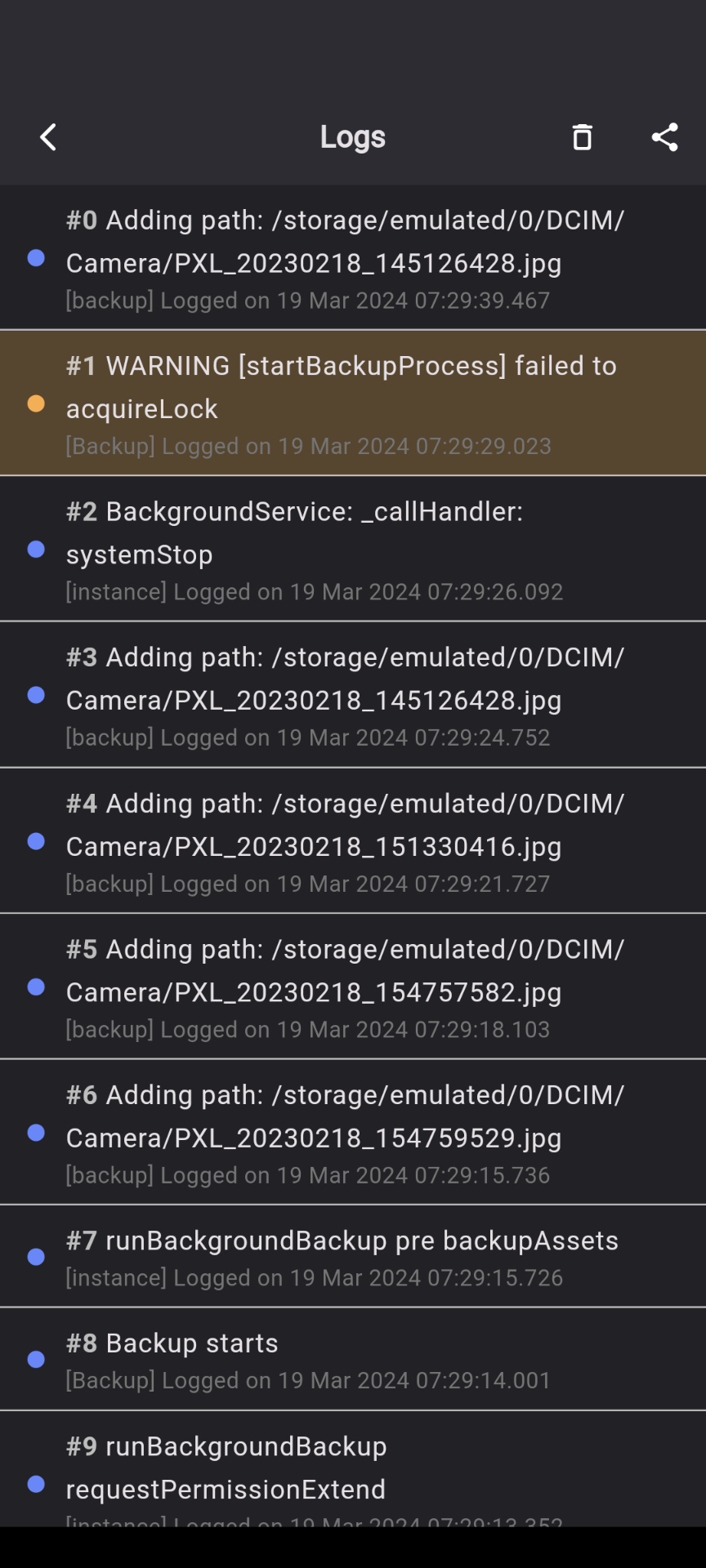
Task: Select log entry for PXL_20230218_151330416.jpg
Action: tap(351, 841)
